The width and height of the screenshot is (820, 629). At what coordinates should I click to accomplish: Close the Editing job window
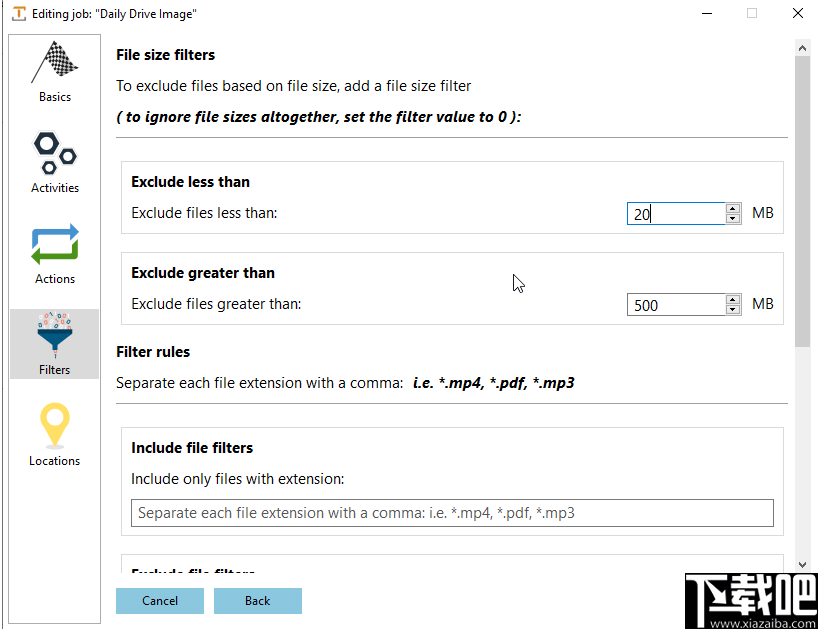pyautogui.click(x=797, y=14)
